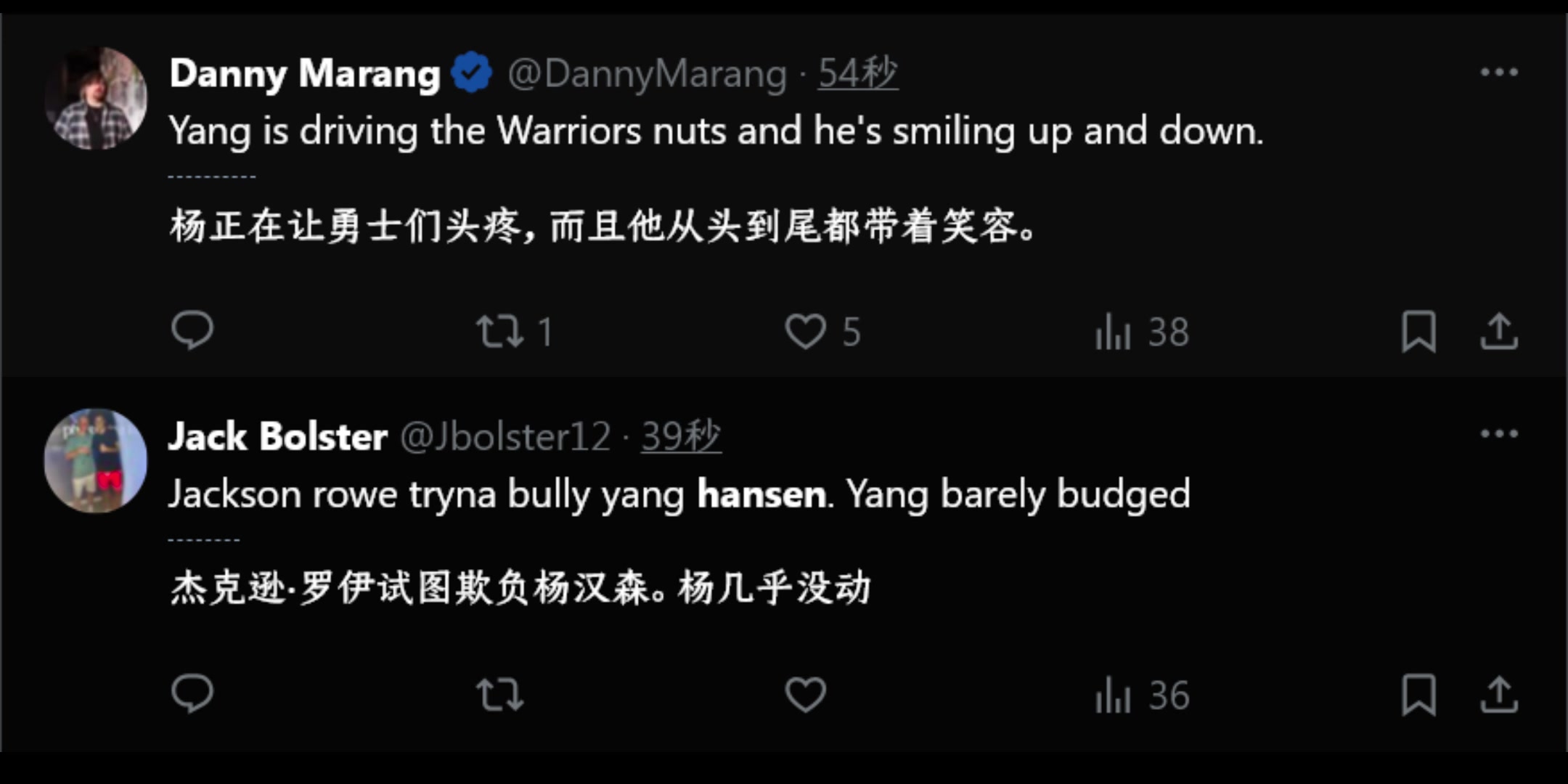Like Danny Marang's tweet about Yang
Viewport: 1568px width, 784px height.
[806, 332]
